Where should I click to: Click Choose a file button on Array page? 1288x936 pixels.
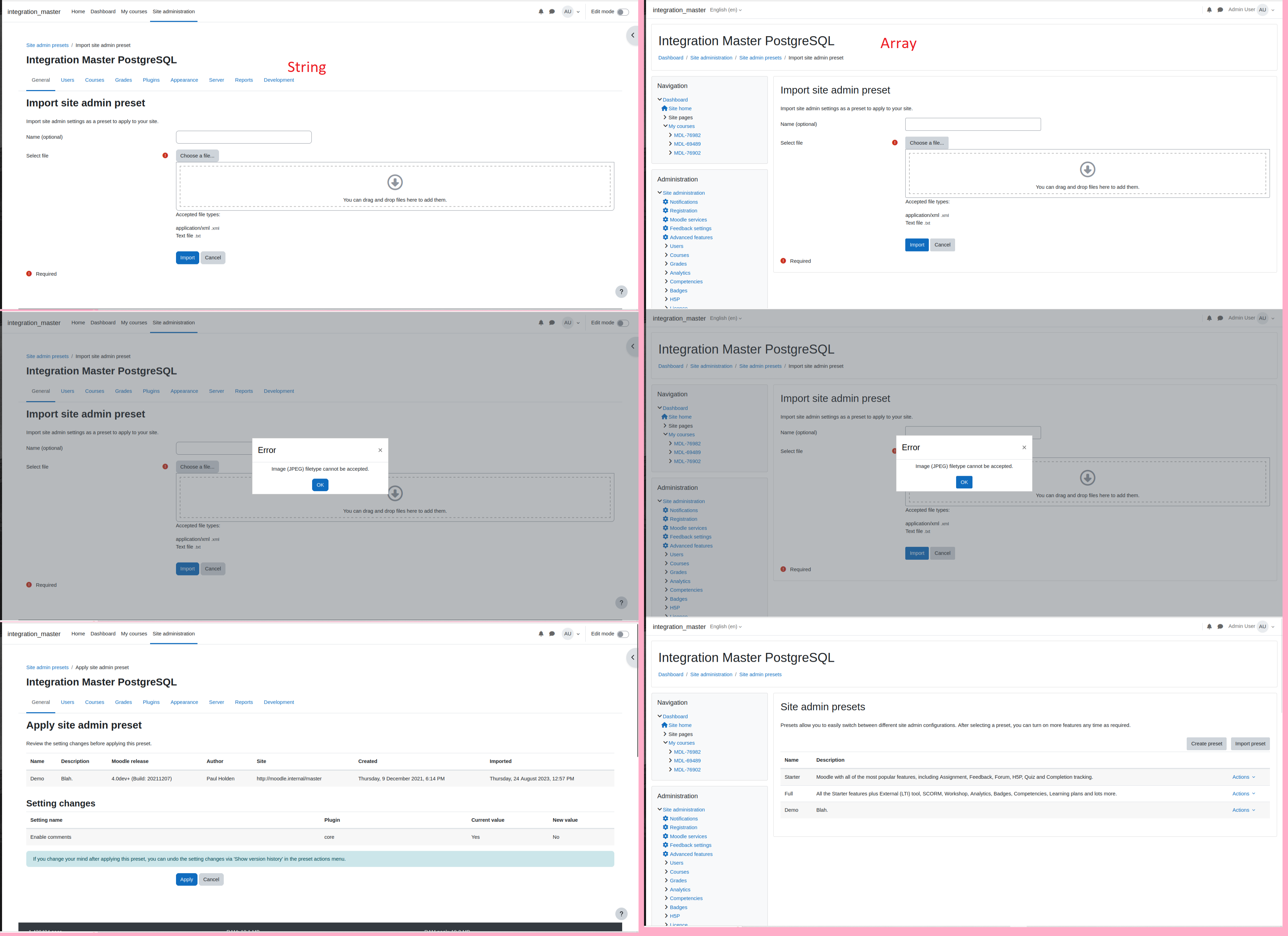click(926, 143)
